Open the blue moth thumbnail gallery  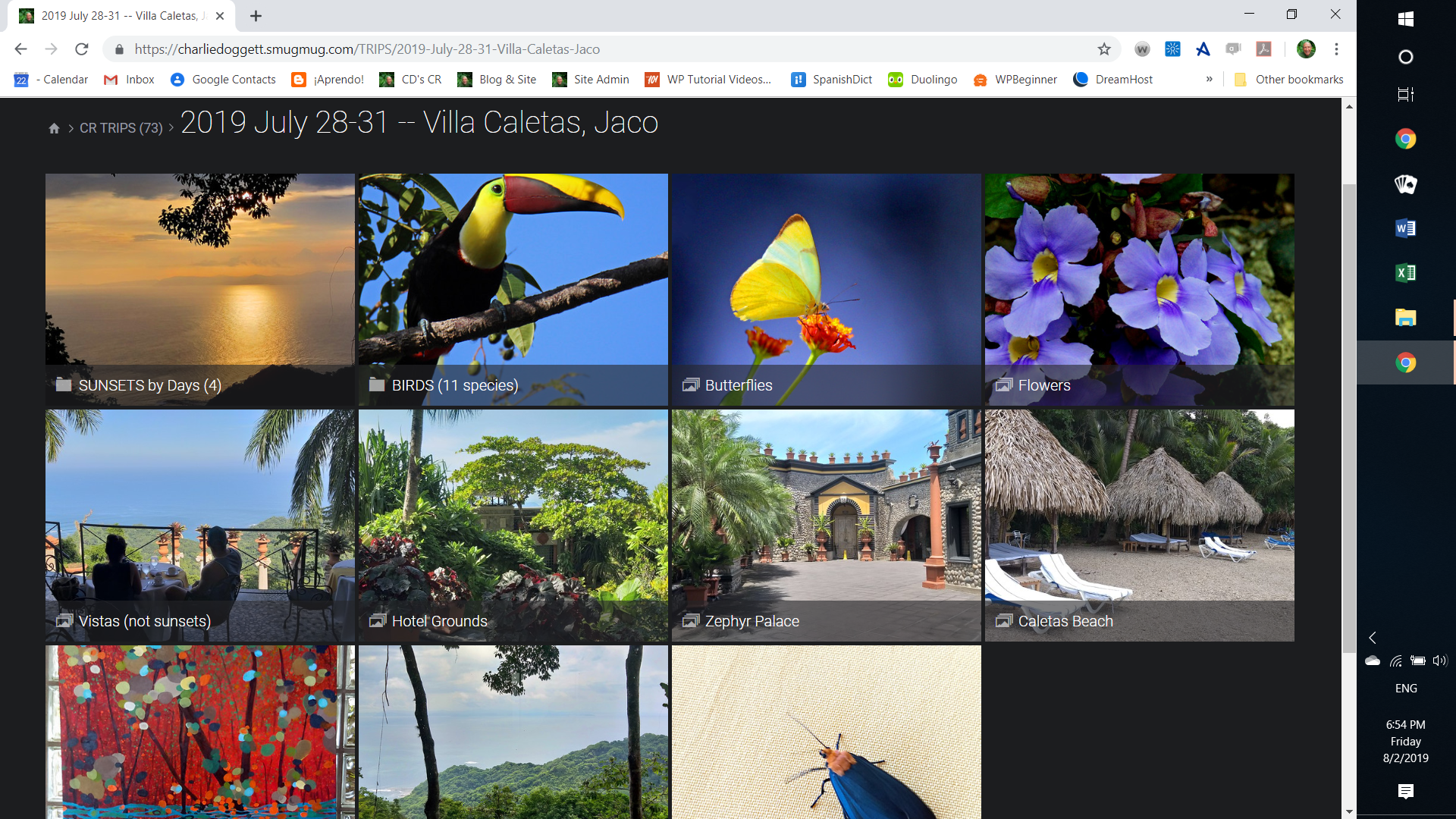click(x=827, y=732)
